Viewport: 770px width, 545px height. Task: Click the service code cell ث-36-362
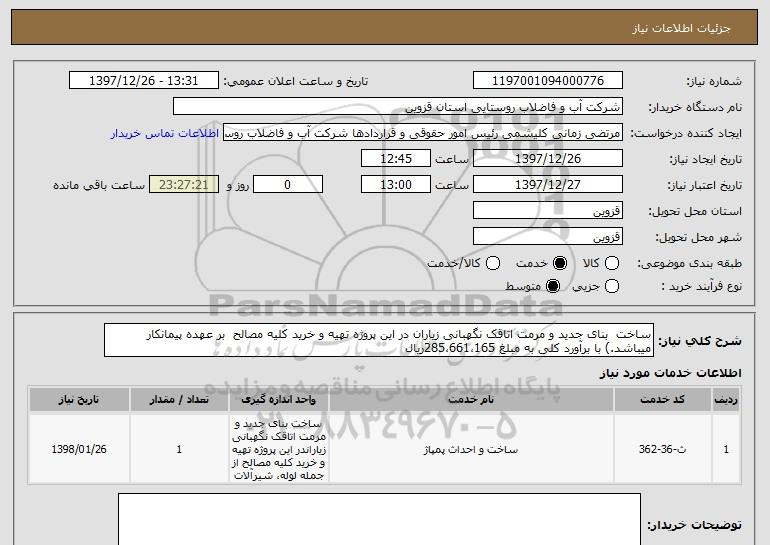point(662,449)
